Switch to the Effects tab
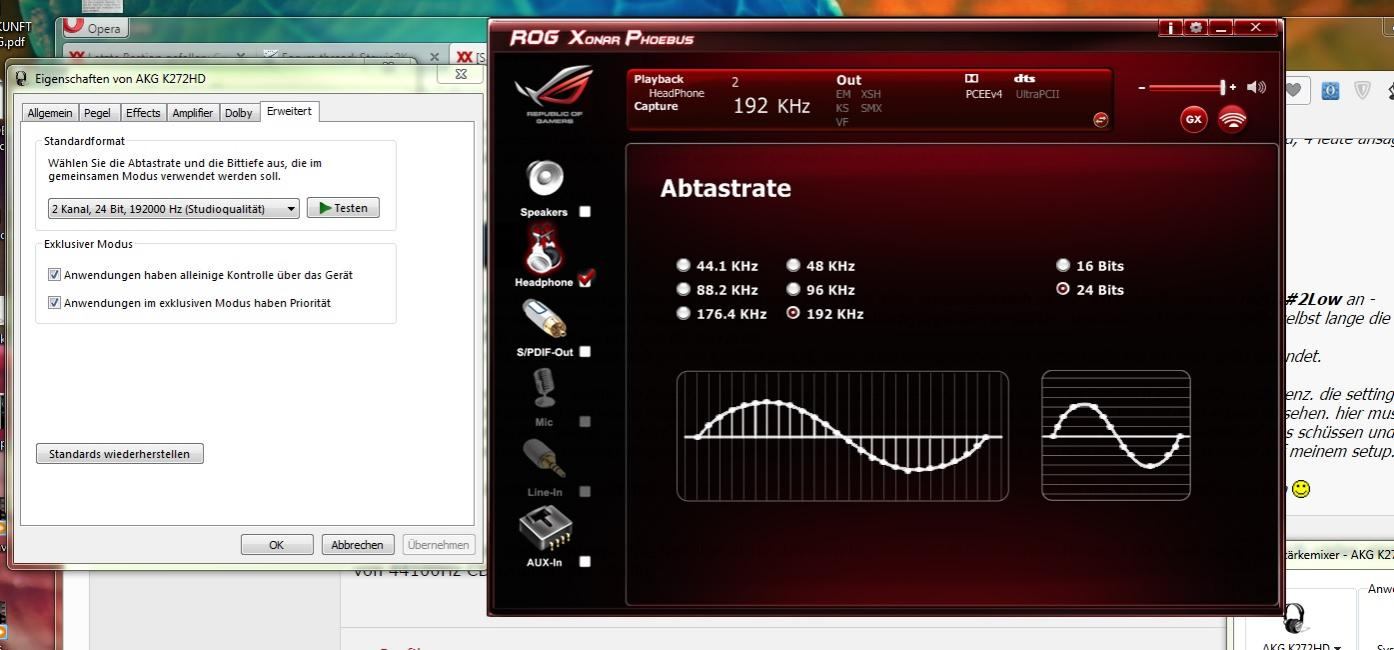 (x=143, y=113)
